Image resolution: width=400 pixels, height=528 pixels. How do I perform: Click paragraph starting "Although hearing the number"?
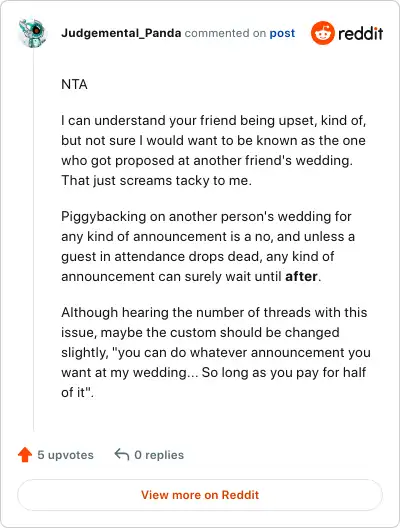[x=216, y=353]
